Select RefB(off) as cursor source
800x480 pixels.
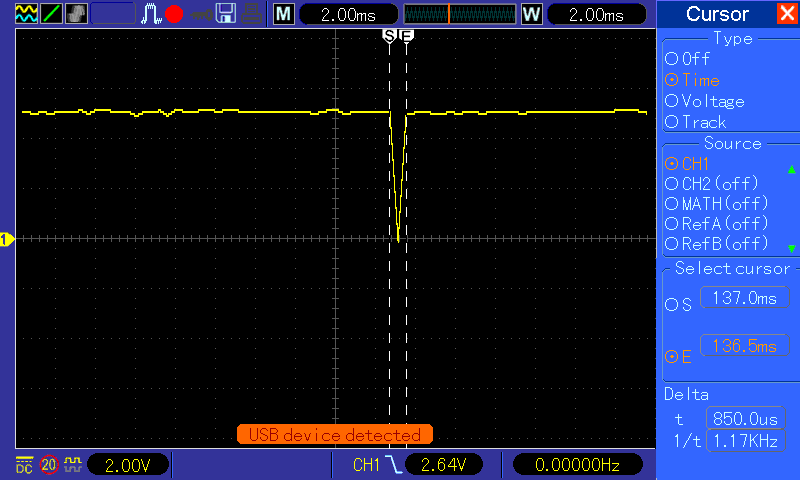(x=716, y=244)
